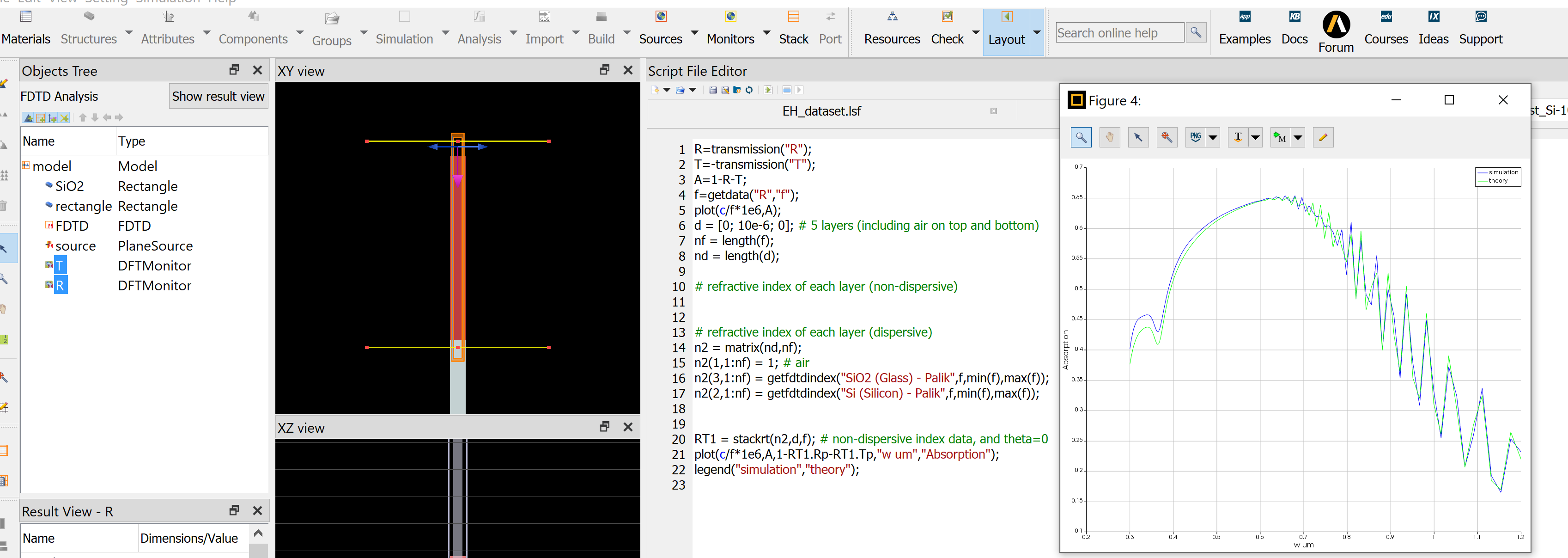The height and width of the screenshot is (558, 1568).
Task: Click the Check toolbar button
Action: tap(947, 29)
